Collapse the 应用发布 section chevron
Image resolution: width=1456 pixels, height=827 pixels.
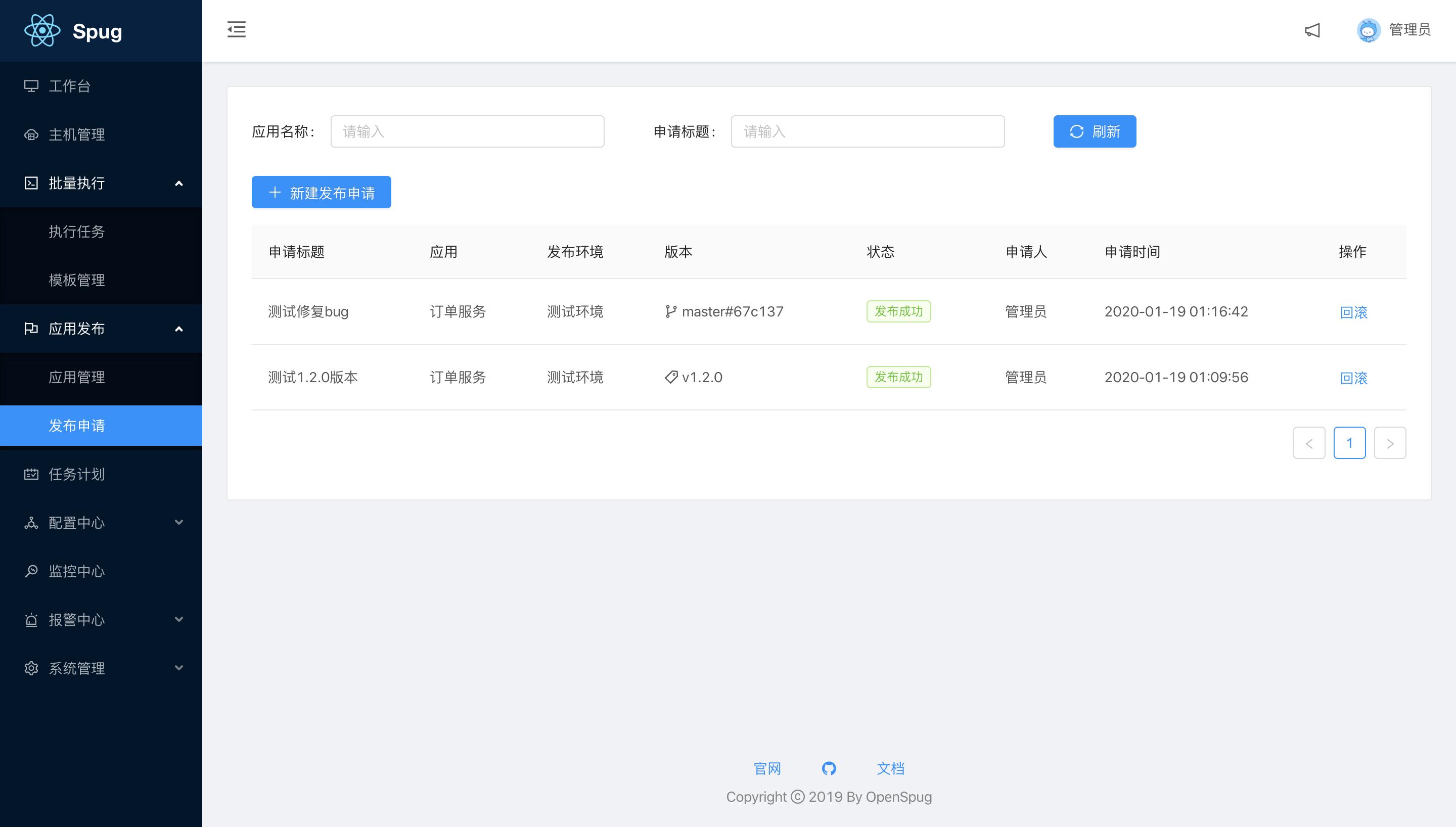coord(179,329)
